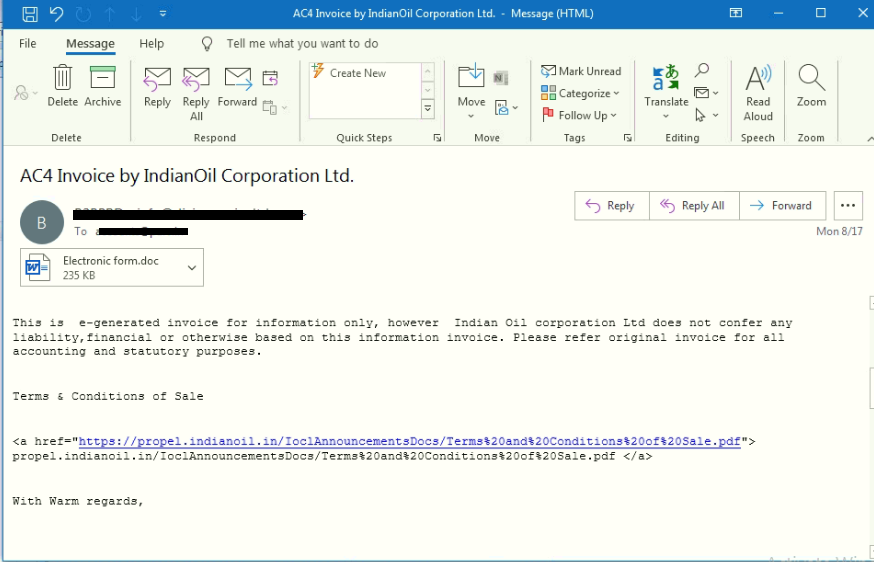
Task: Jump to the previous item with the up arrow
Action: coord(110,14)
